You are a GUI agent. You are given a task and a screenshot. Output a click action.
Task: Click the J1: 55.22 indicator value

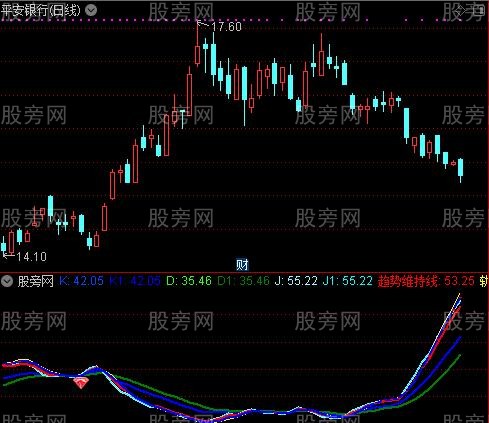click(x=348, y=281)
